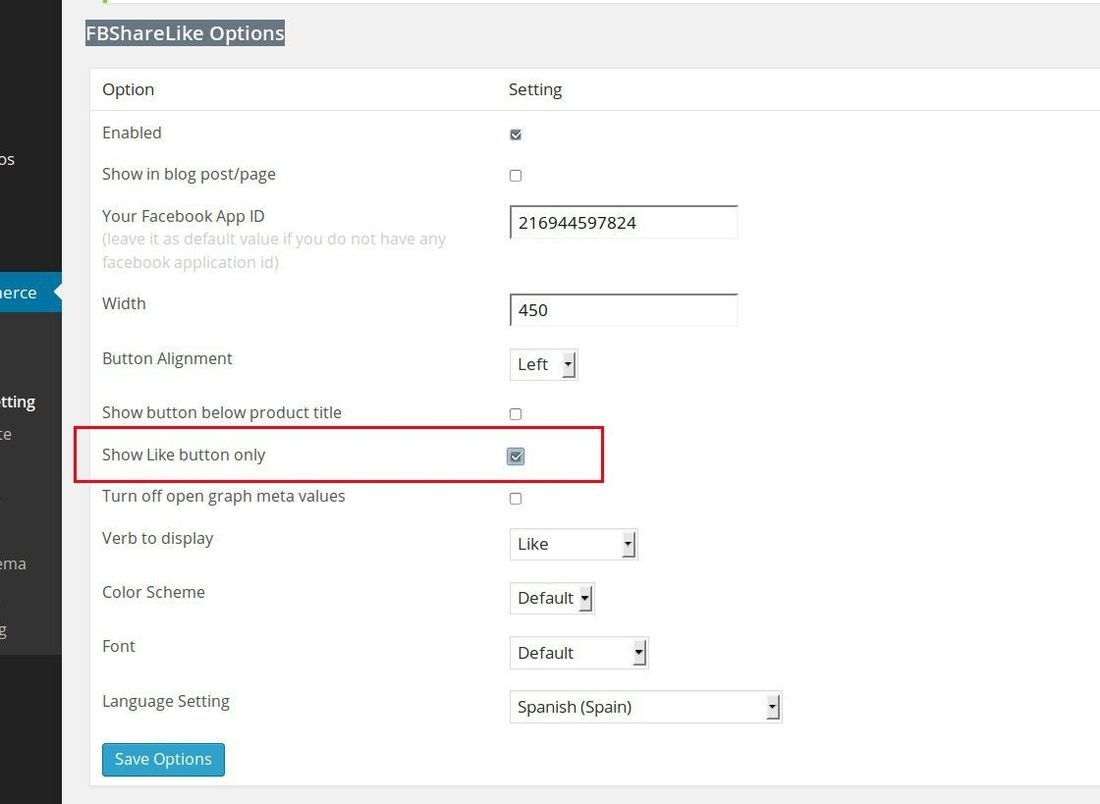Open the Button Alignment dropdown
Image resolution: width=1100 pixels, height=804 pixels.
pos(544,365)
